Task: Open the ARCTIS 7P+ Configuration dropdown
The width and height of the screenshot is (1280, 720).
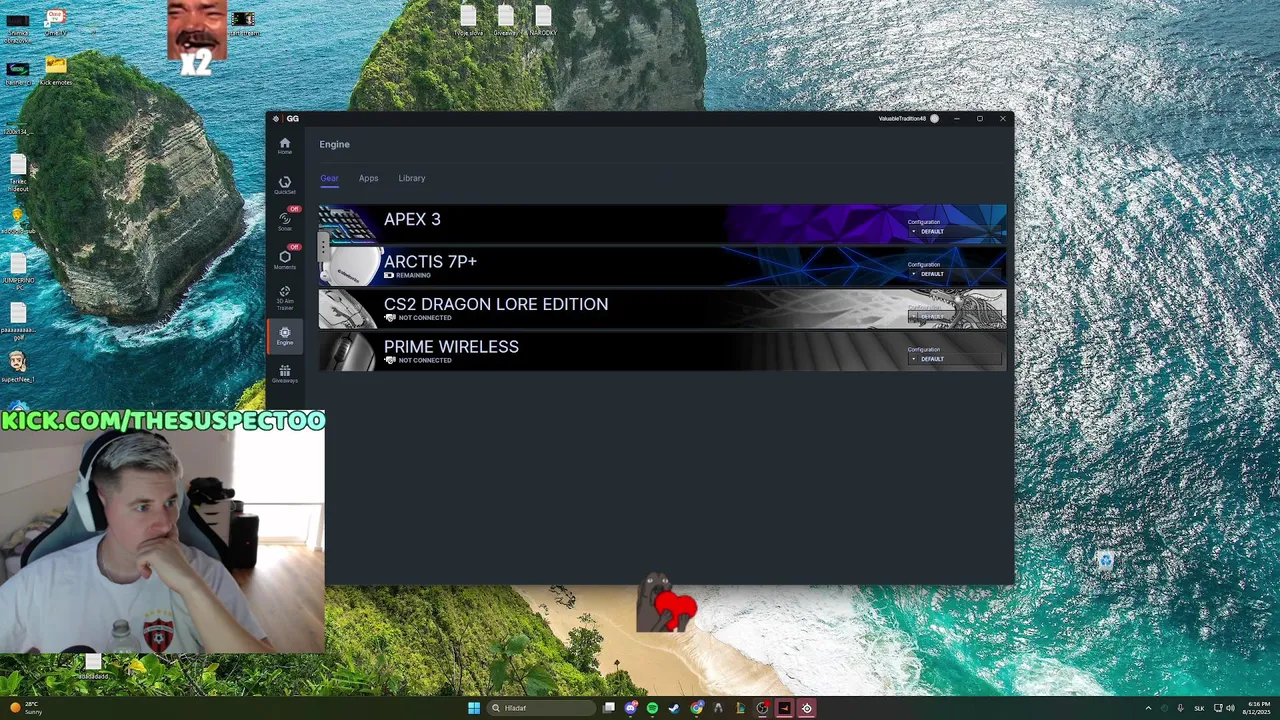Action: (953, 273)
